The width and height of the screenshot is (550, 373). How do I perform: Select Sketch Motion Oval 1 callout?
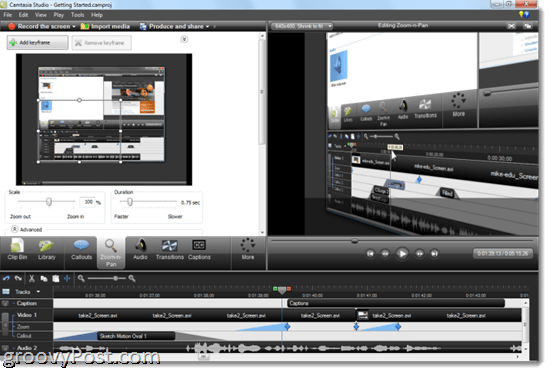[136, 336]
